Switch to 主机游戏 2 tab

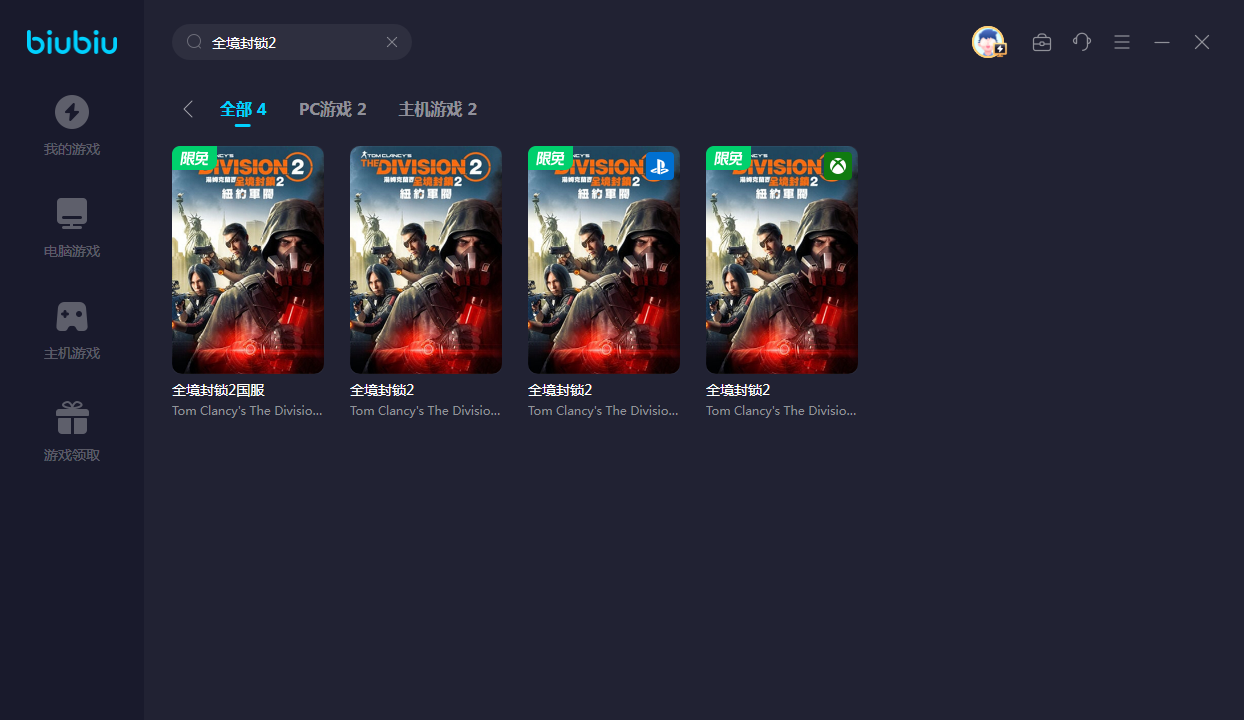coord(438,109)
